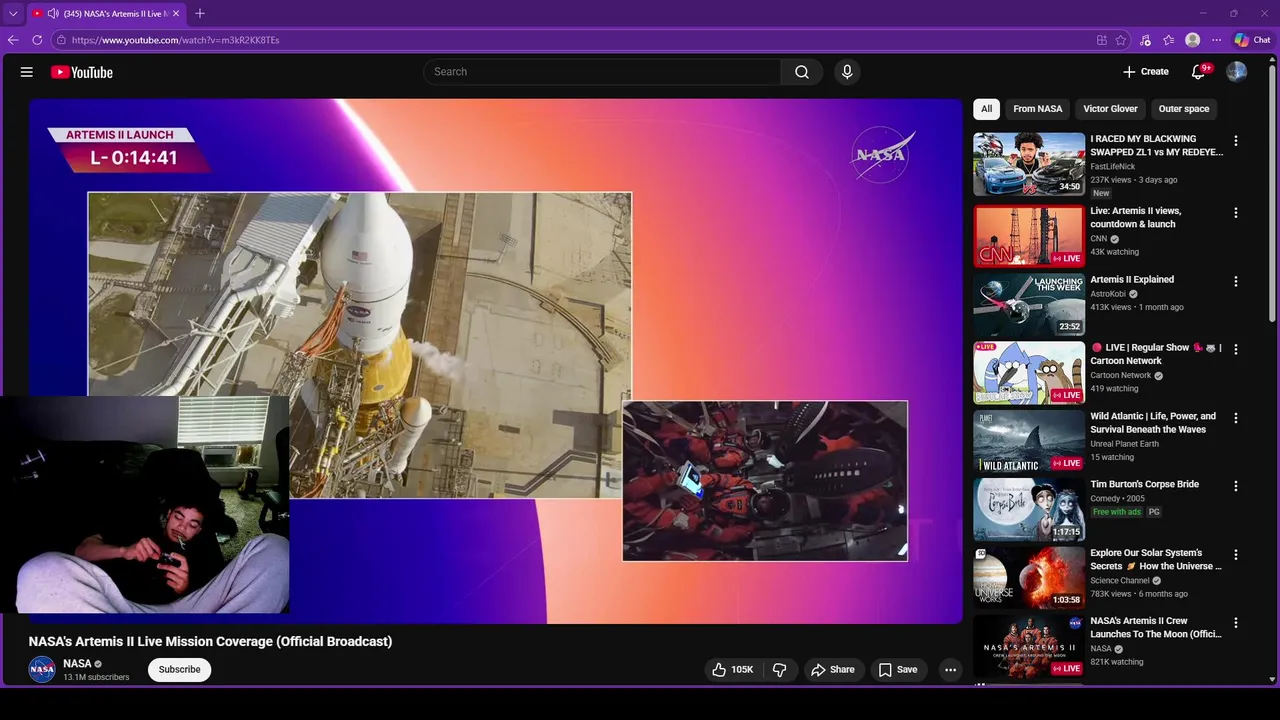The image size is (1280, 720).
Task: Start voice search with the microphone icon
Action: pos(847,72)
